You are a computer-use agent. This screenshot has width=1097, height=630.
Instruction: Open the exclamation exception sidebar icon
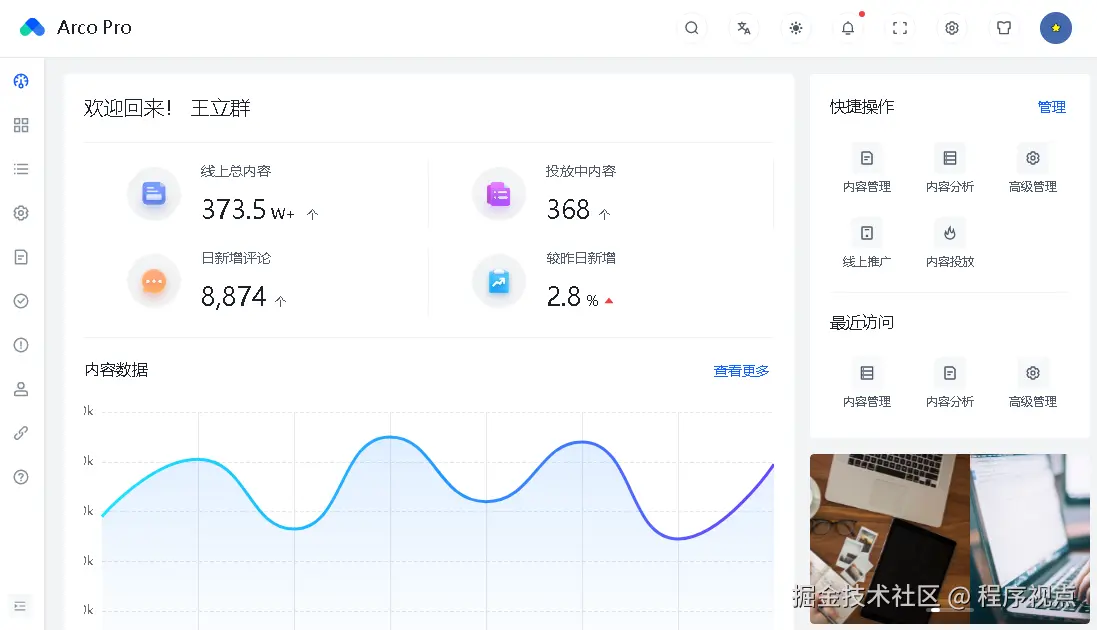21,345
